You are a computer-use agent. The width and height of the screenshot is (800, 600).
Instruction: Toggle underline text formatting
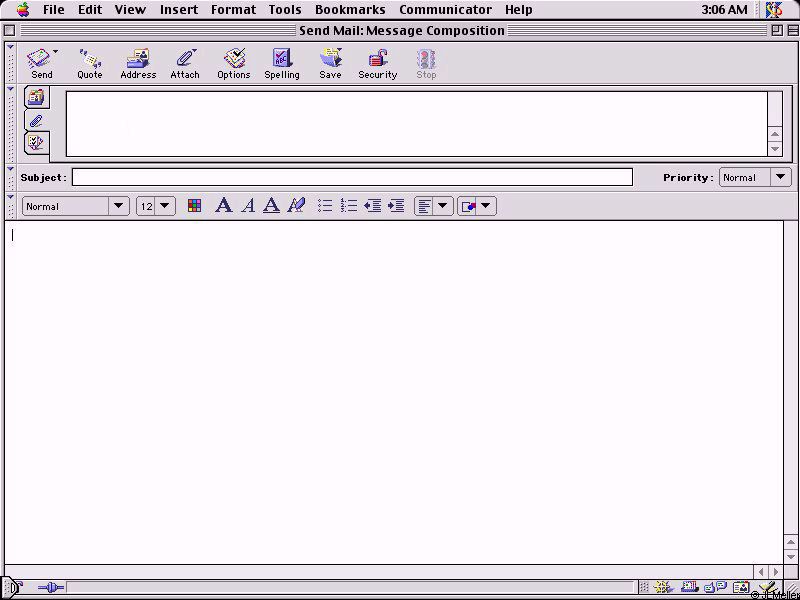pos(271,206)
